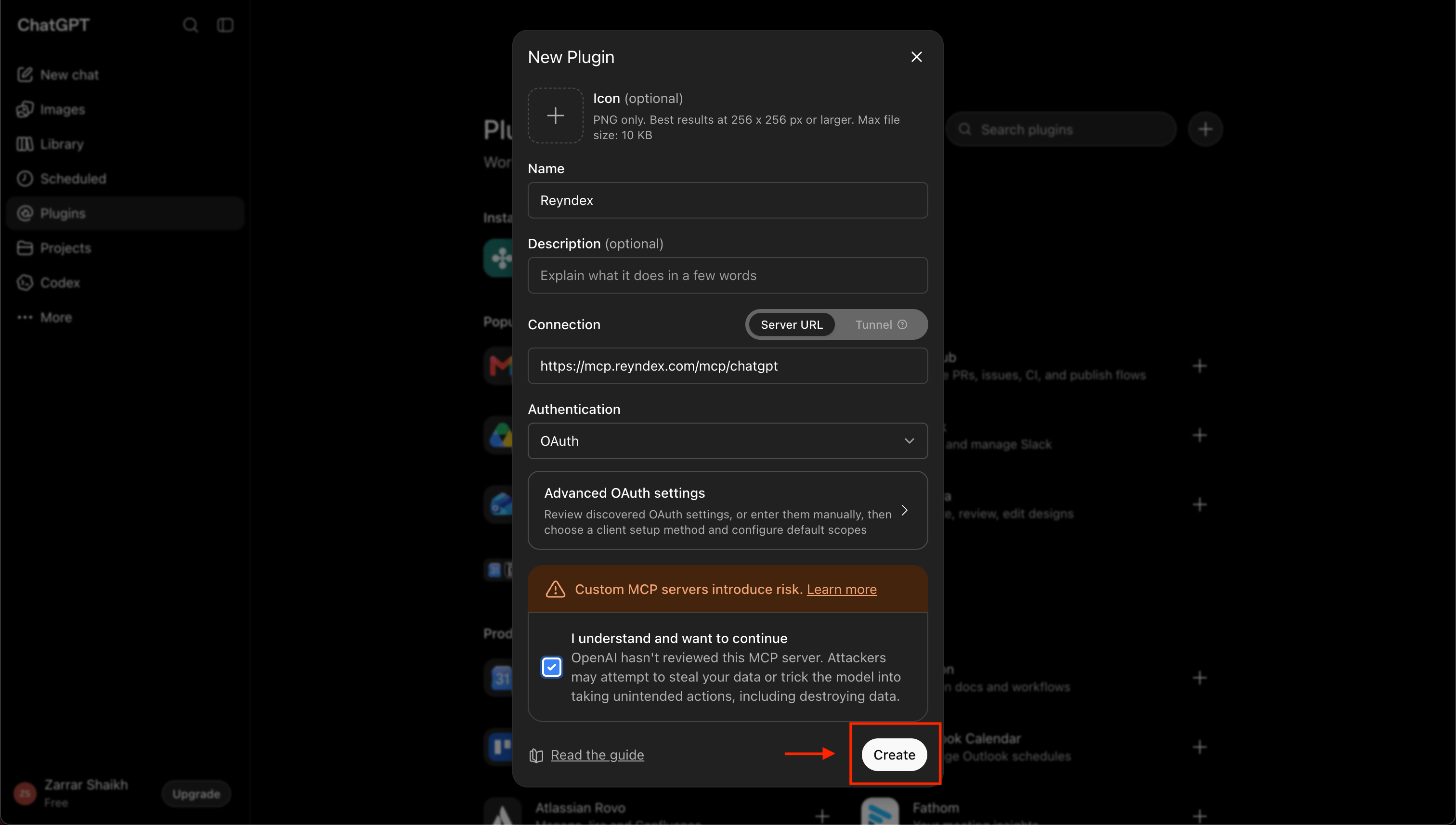Open Zarrar Shaikh profile menu
Viewport: 1456px width, 825px height.
(85, 793)
